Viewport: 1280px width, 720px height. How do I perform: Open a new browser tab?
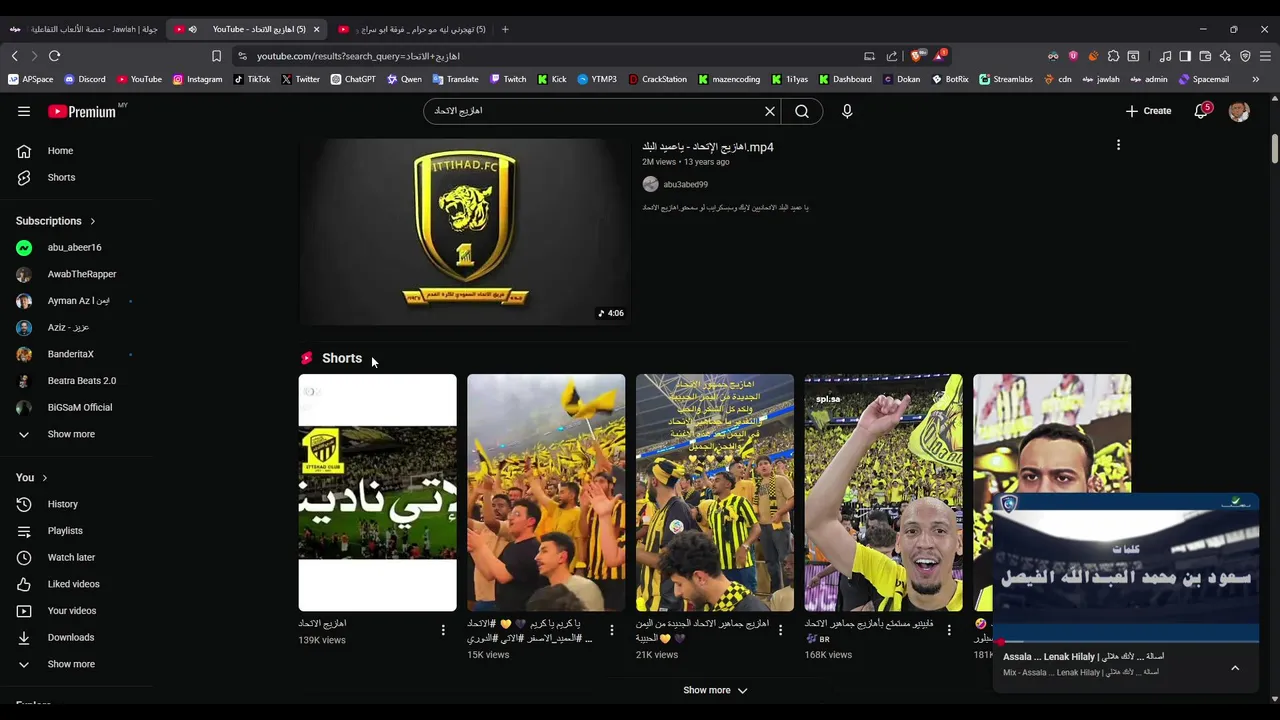tap(505, 29)
